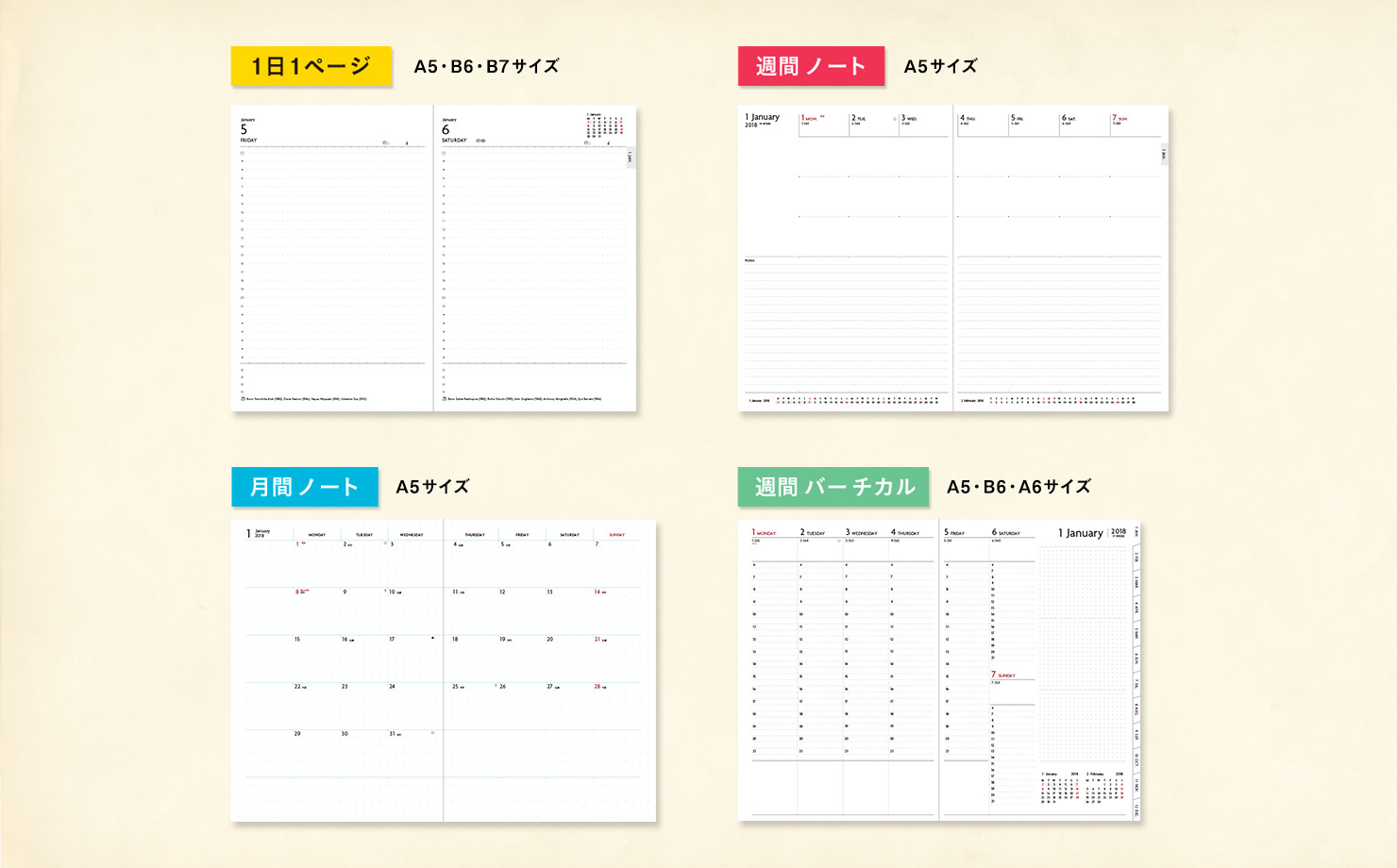
Task: Select the A5・B6・A6サイズ text
Action: tap(1018, 487)
